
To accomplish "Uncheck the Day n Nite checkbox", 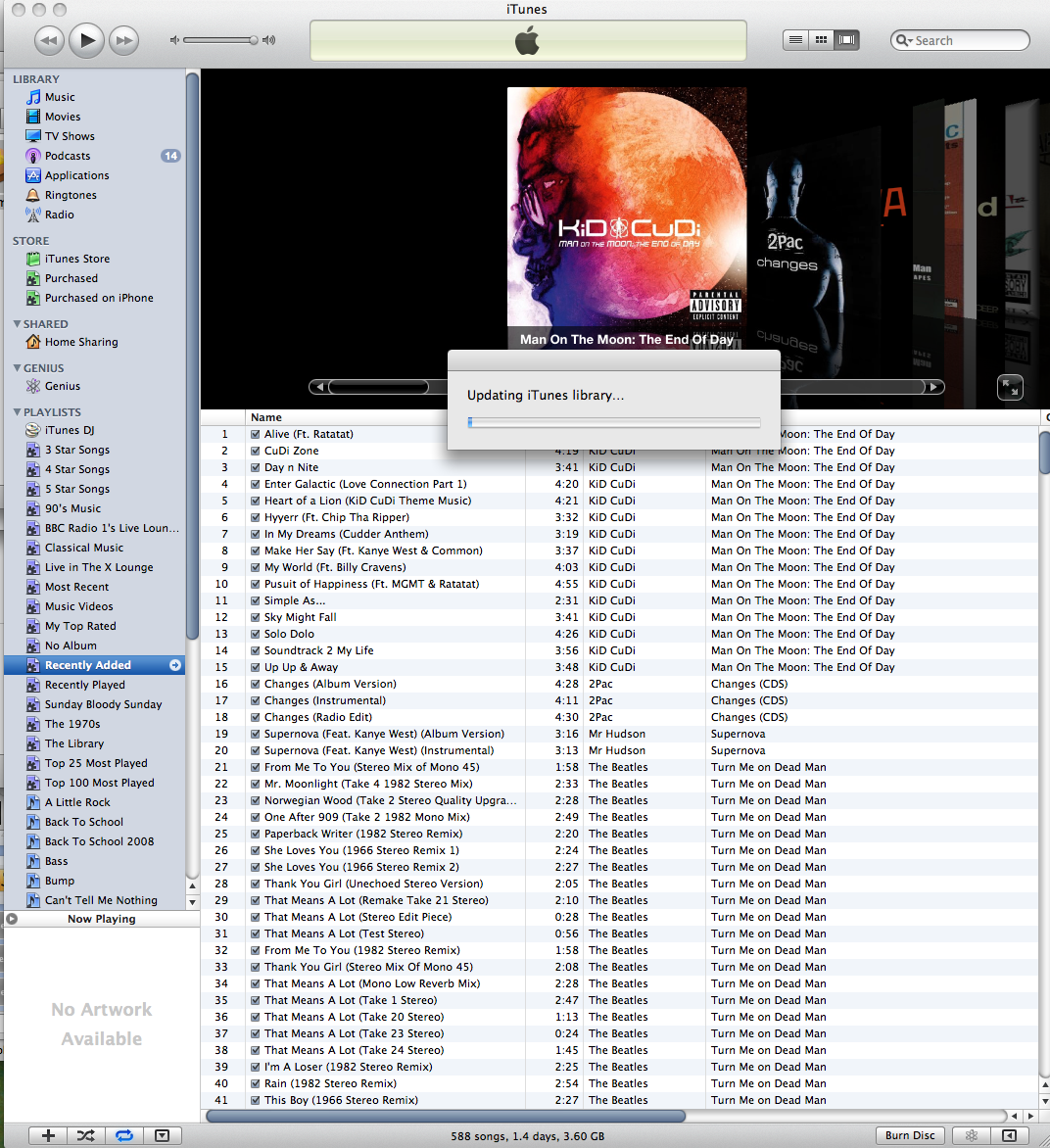I will pyautogui.click(x=256, y=468).
